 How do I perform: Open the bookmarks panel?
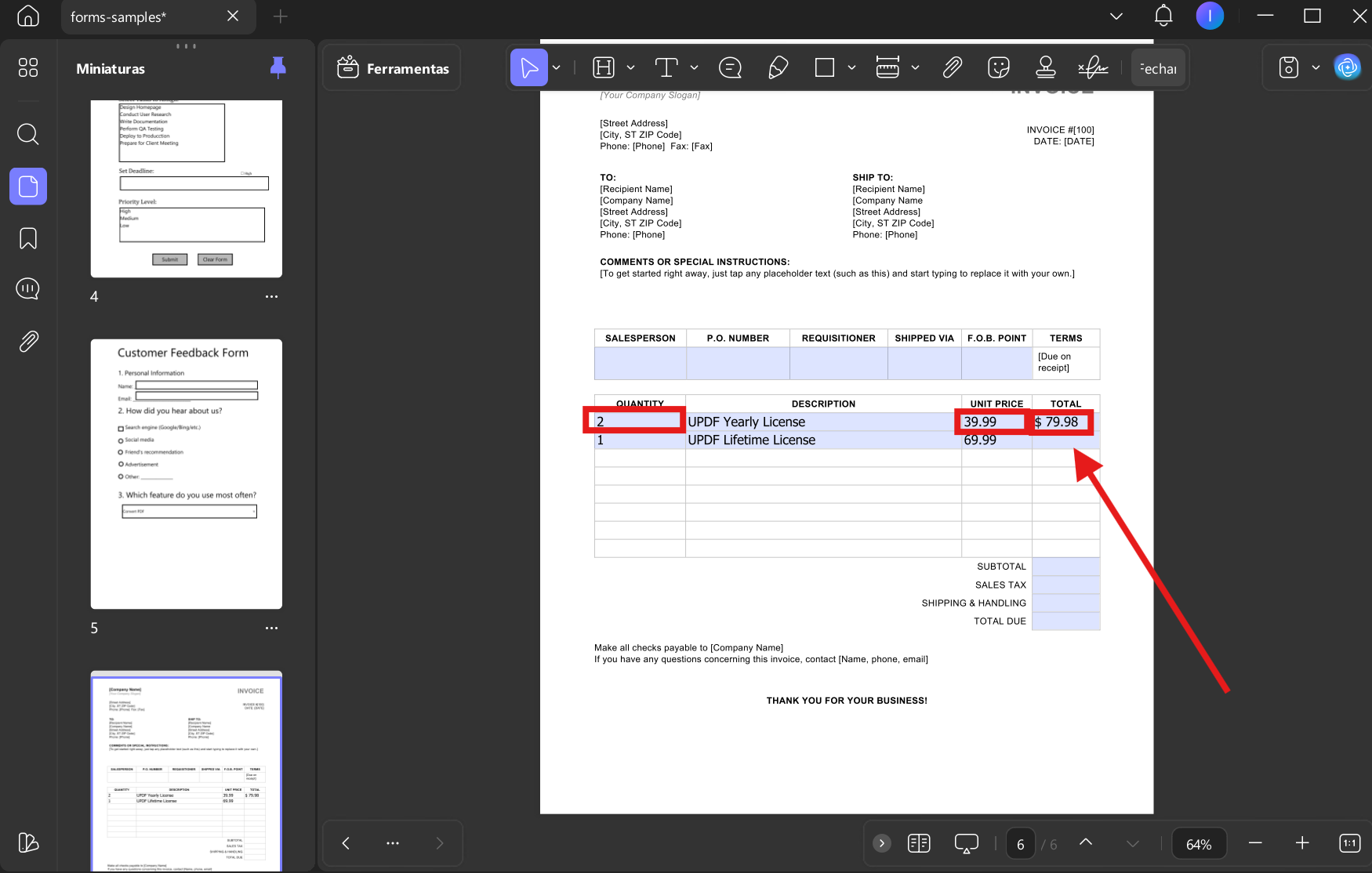28,238
